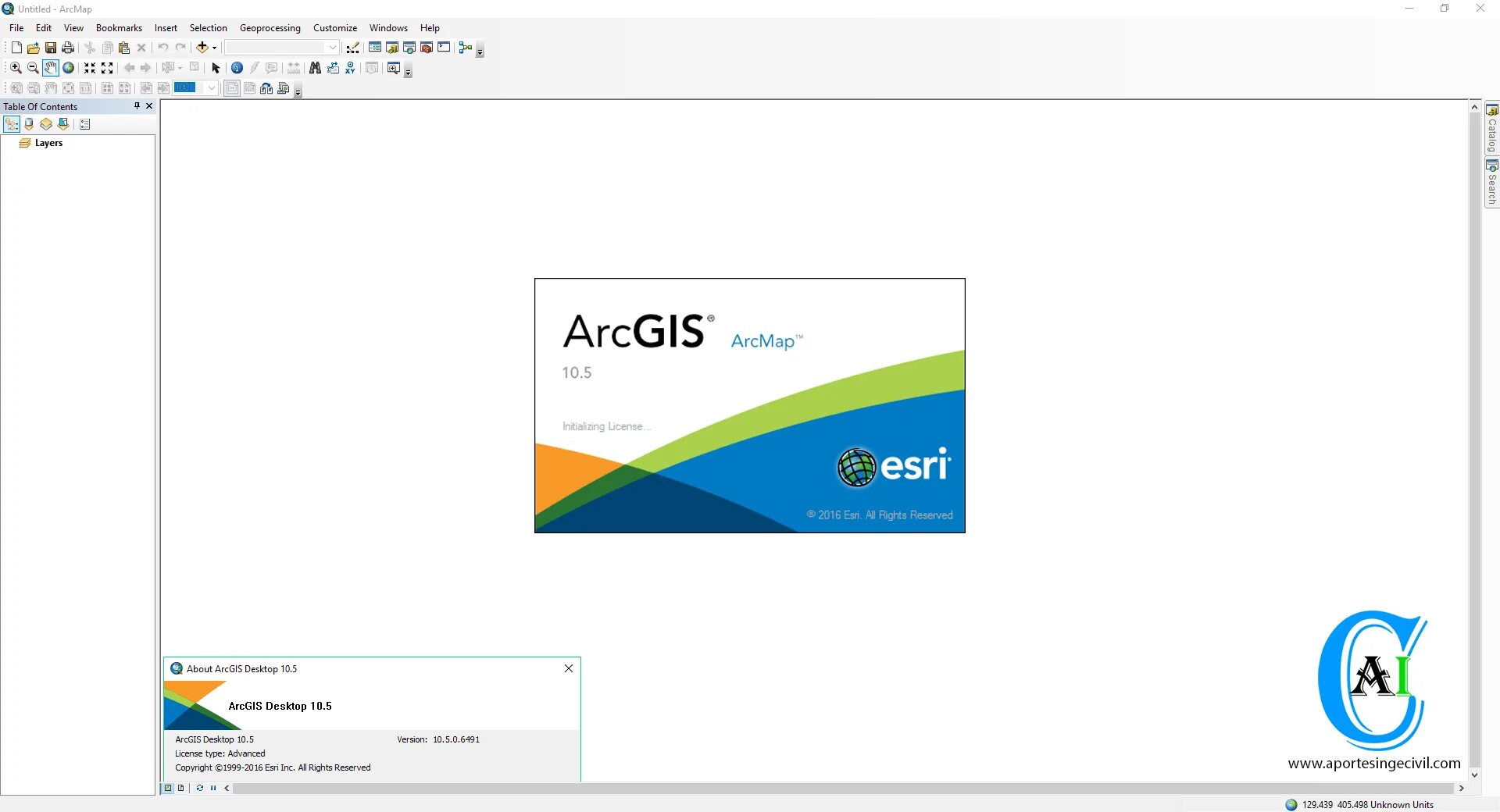Screen dimensions: 1500x812
Task: Open Table Of Contents Options button
Action: (85, 124)
